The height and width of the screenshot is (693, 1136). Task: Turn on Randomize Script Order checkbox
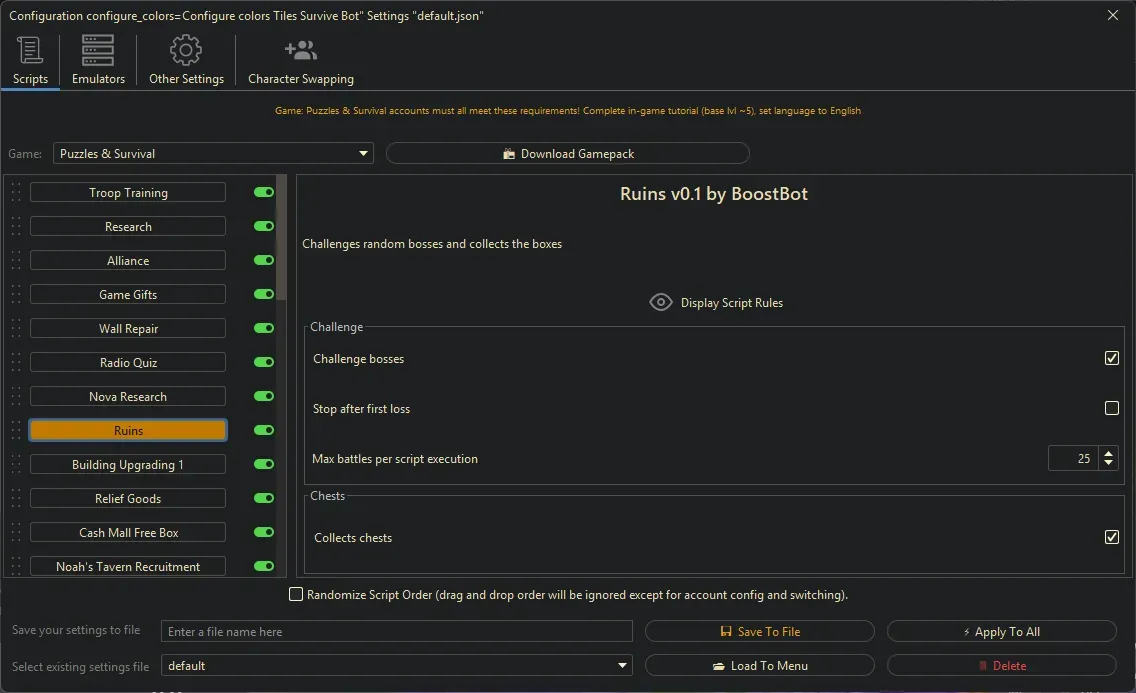pyautogui.click(x=296, y=595)
